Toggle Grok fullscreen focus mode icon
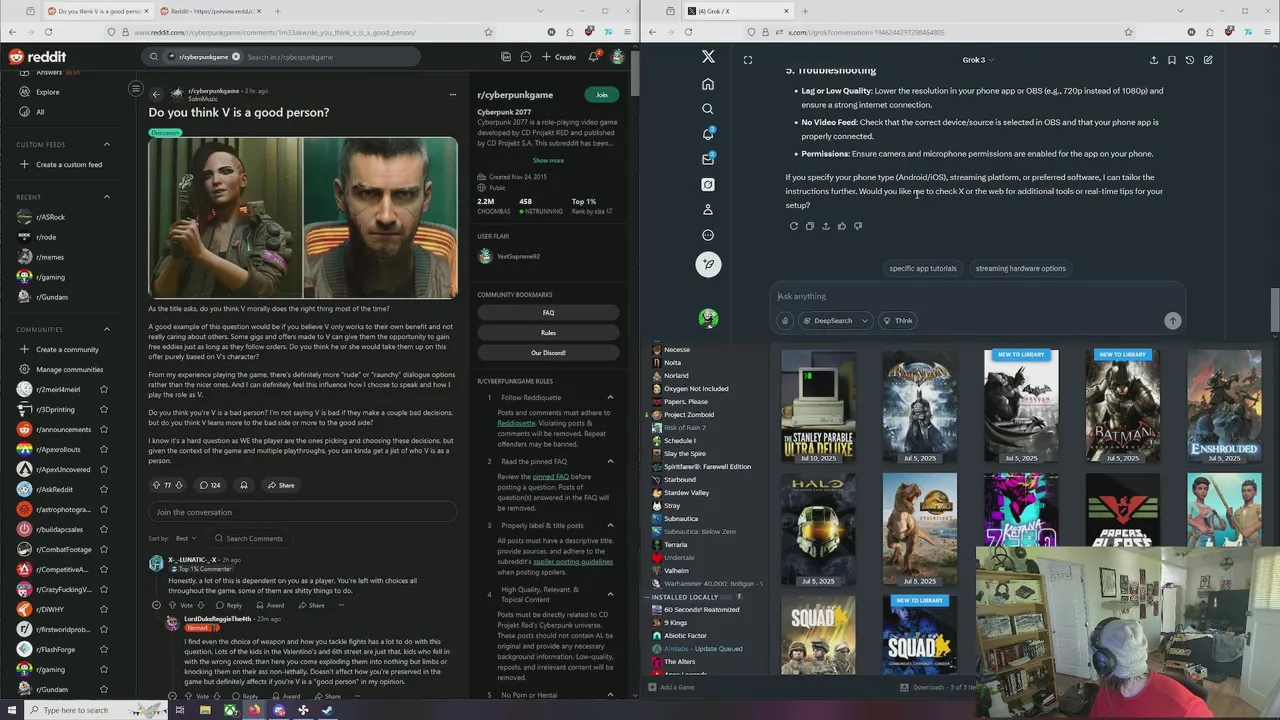The image size is (1280, 720). coord(747,60)
